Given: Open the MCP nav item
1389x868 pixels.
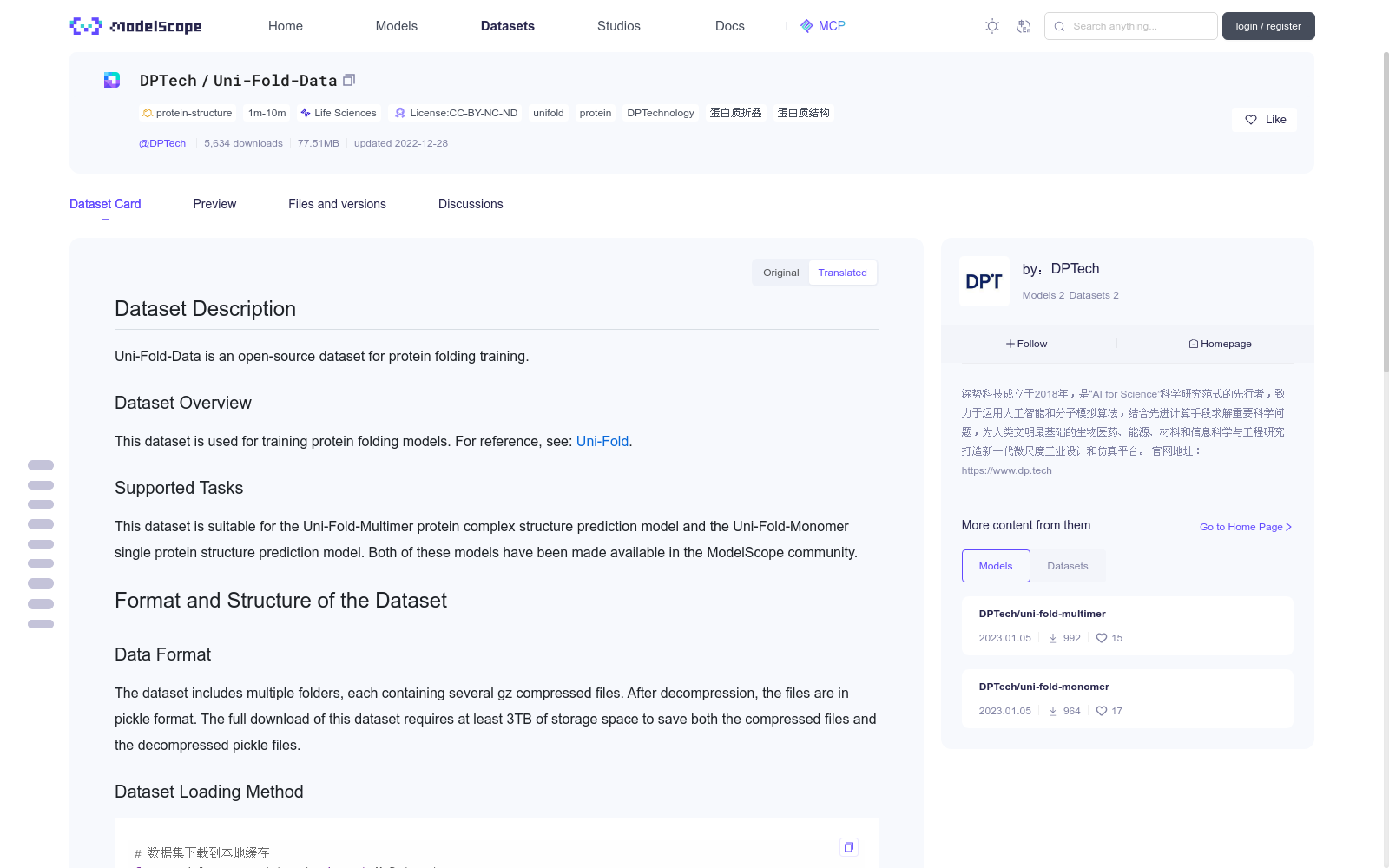Looking at the screenshot, I should (x=822, y=26).
